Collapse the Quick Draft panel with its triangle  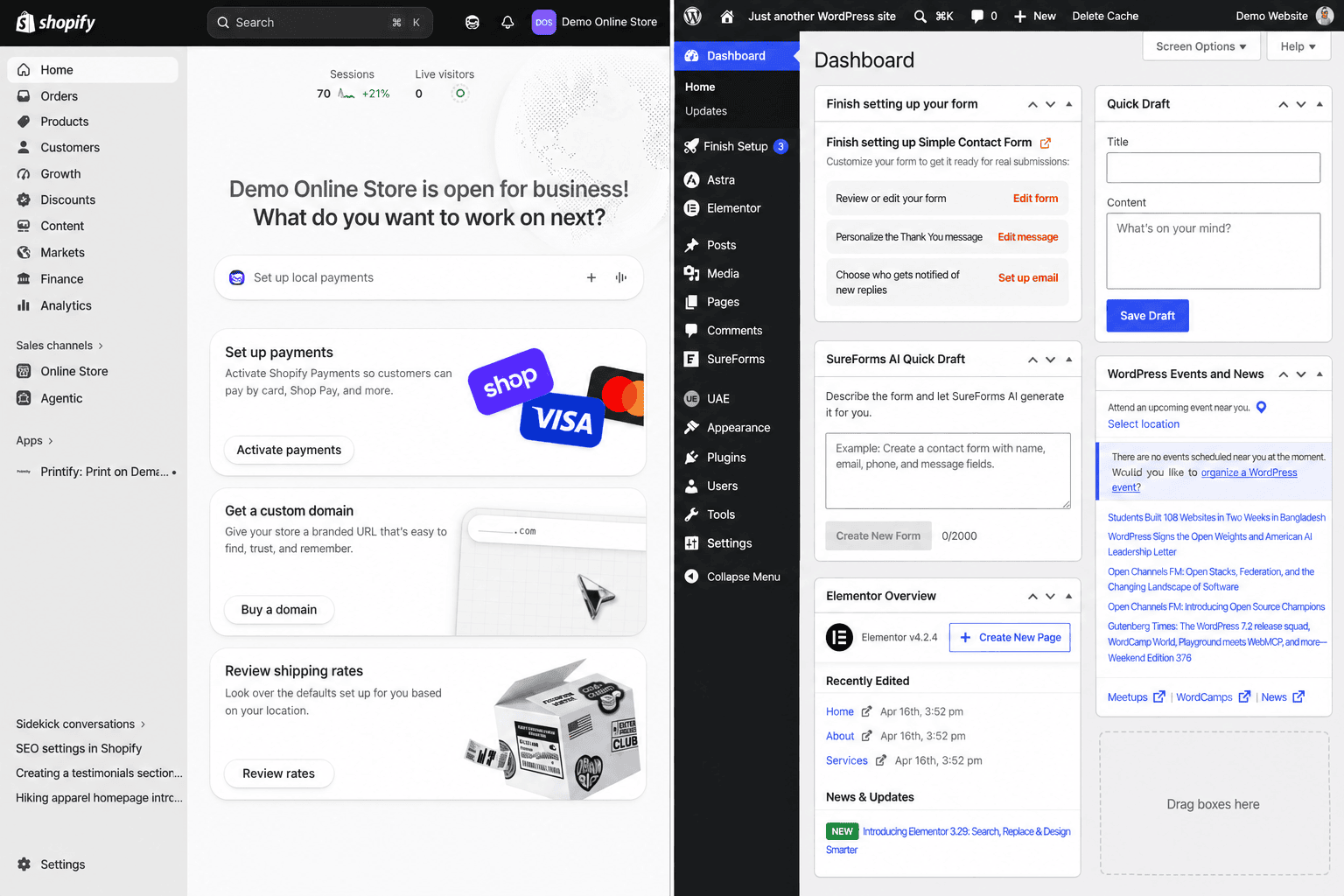pos(1319,104)
